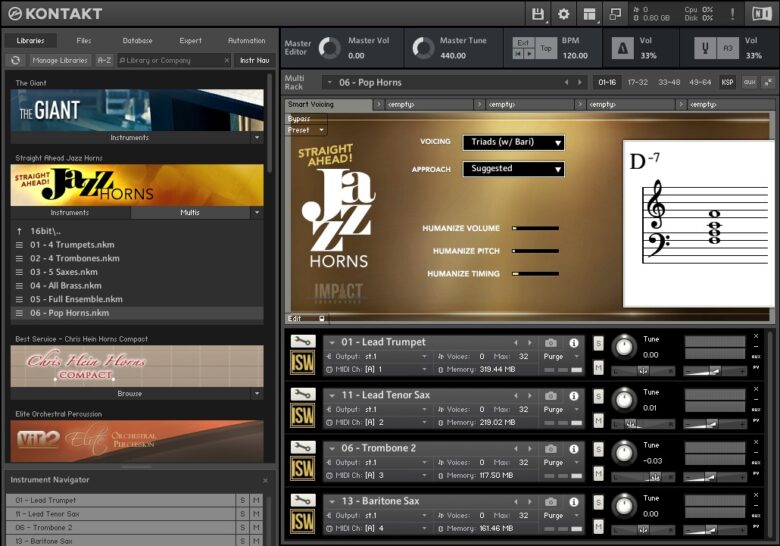Open the workspace layout panel icon
The image size is (780, 546).
(589, 14)
